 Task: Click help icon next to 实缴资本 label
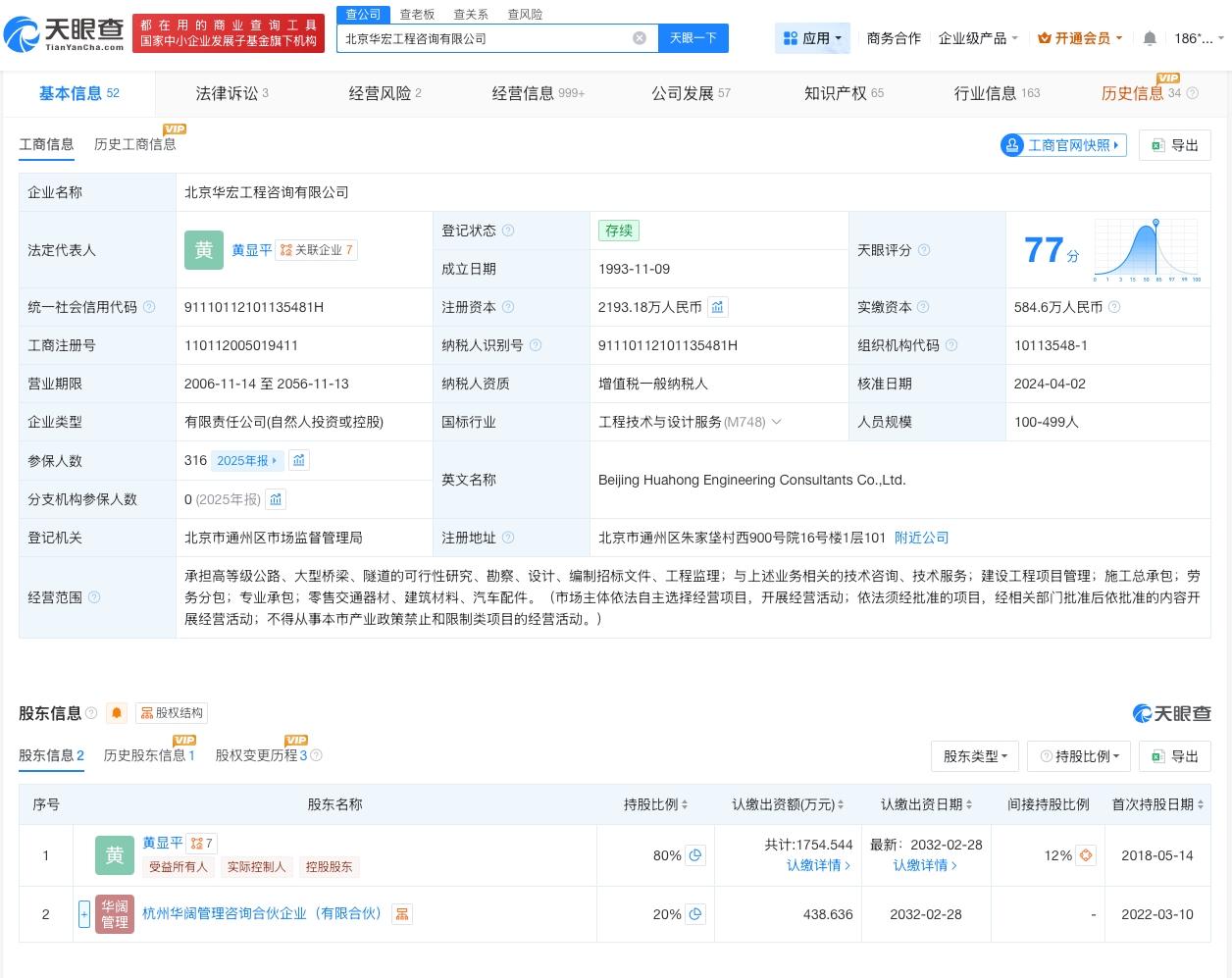pos(923,307)
